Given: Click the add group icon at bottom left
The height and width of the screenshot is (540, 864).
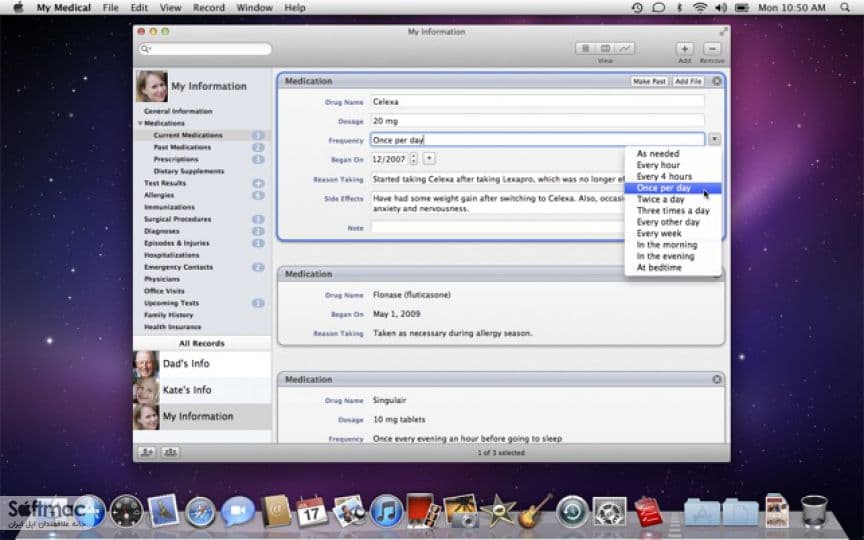Looking at the screenshot, I should pos(170,452).
